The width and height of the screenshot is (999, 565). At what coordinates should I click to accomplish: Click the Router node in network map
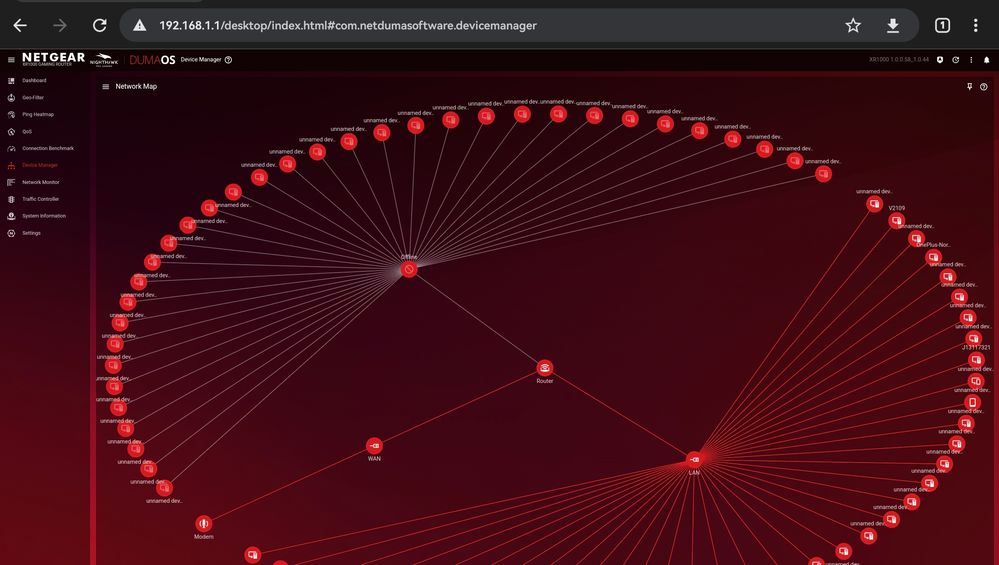(544, 368)
